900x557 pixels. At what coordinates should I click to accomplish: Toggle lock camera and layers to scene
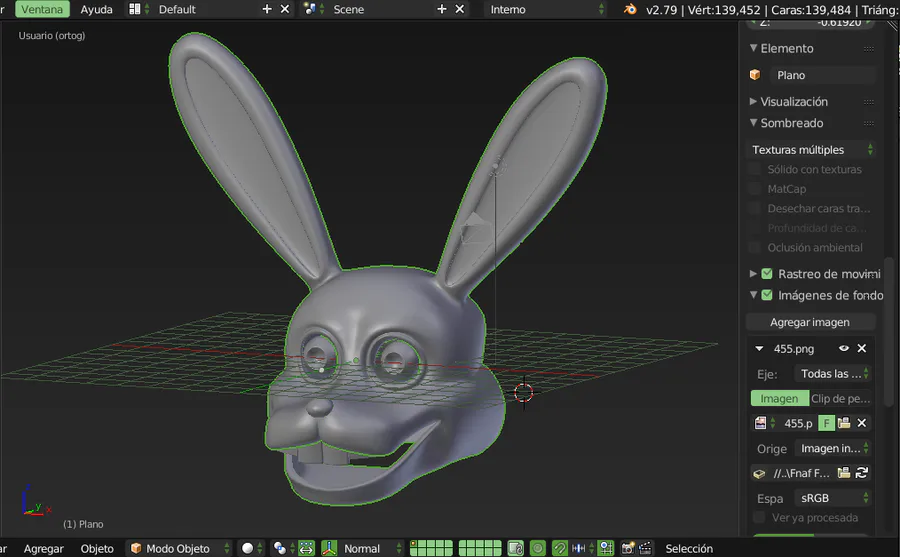515,548
